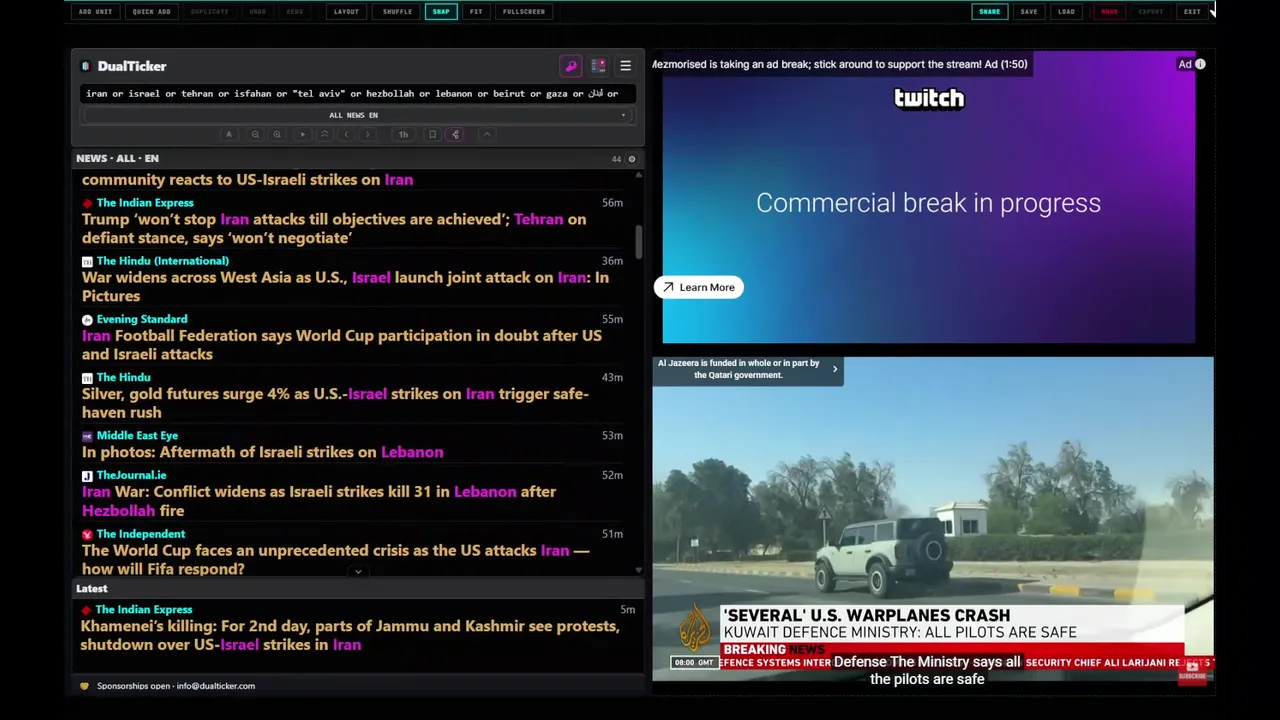The width and height of the screenshot is (1280, 720).
Task: Click the Share button in top bar
Action: 989,12
